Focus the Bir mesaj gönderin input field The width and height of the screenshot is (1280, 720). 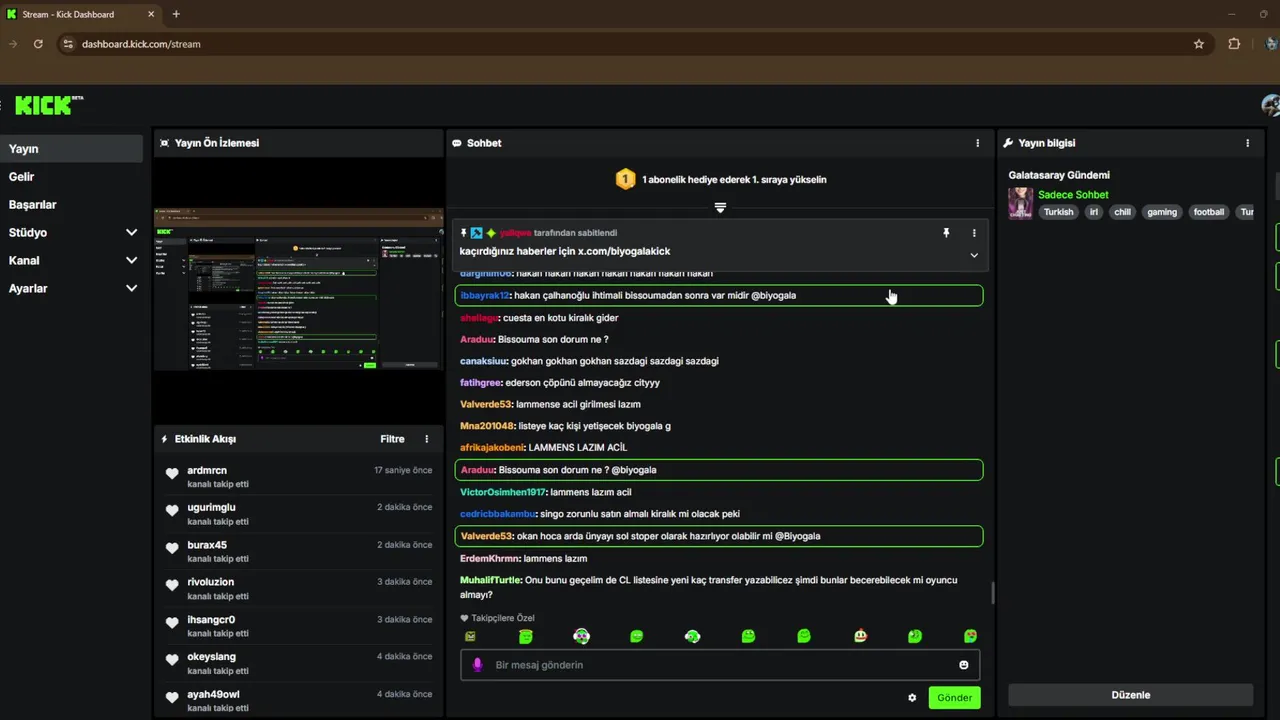[720, 665]
